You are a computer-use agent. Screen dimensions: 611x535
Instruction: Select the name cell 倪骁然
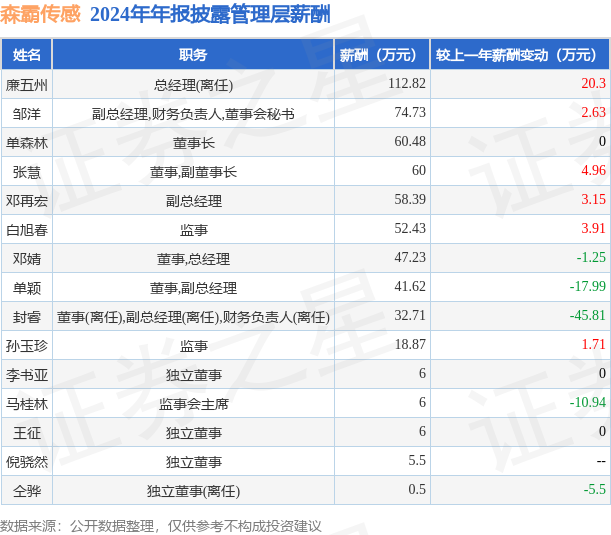point(26,462)
